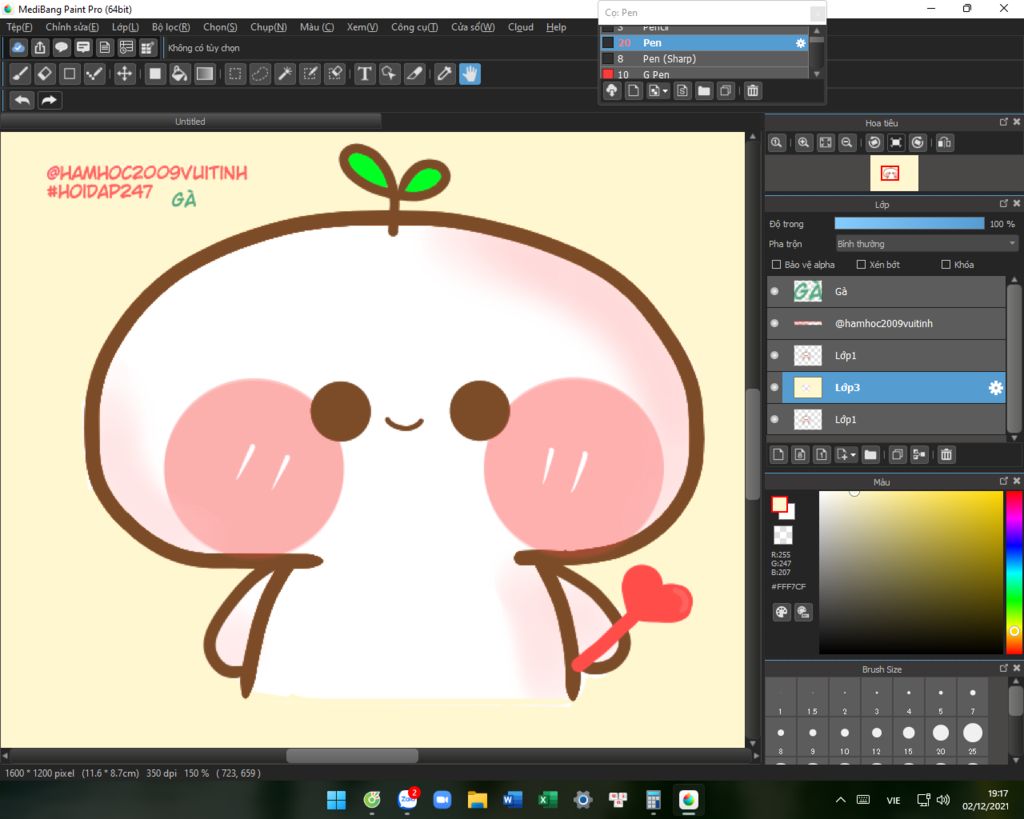Hide the @hamhoc2009vuitinh layer
The image size is (1024, 819).
click(775, 323)
